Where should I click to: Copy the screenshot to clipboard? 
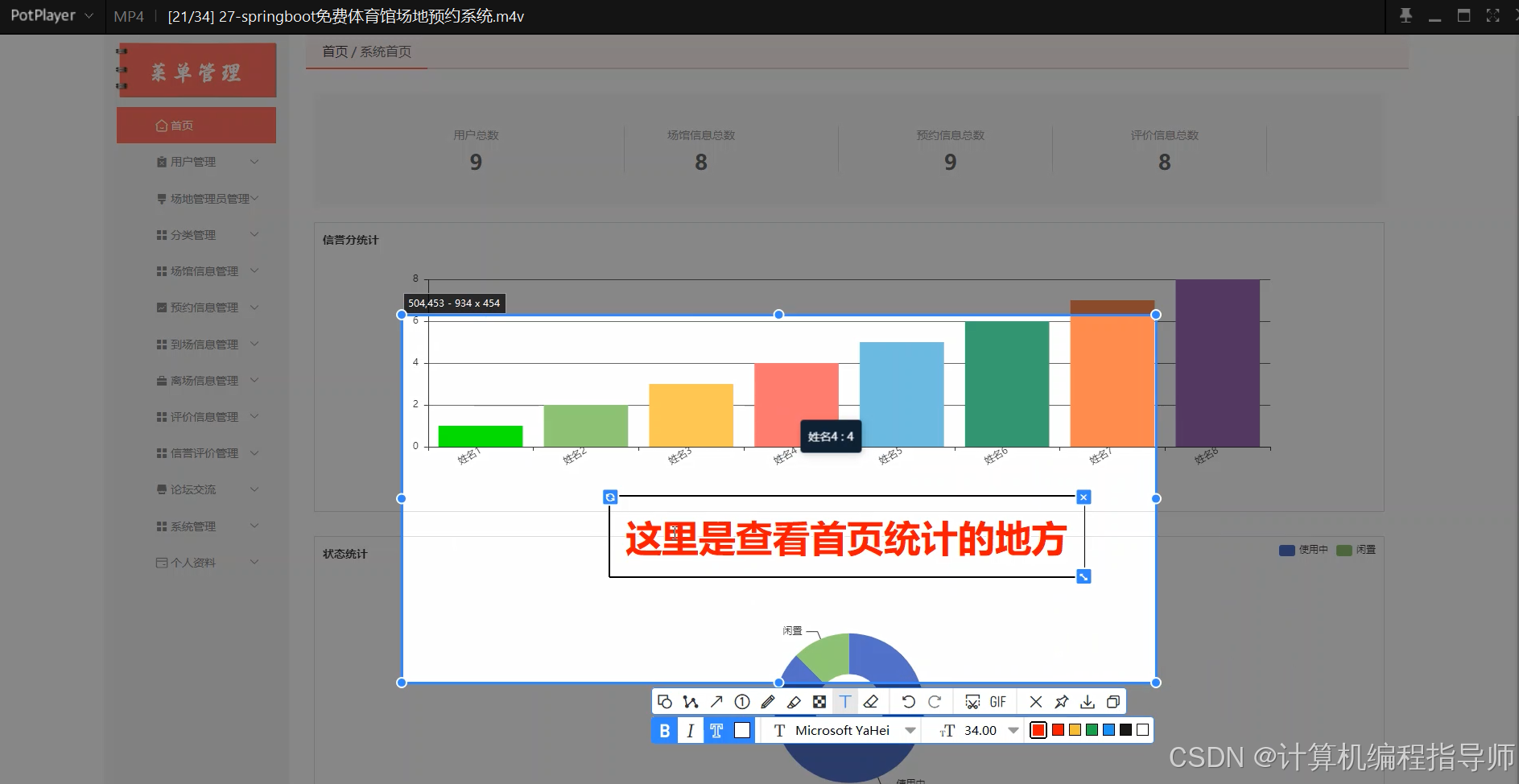pos(1113,702)
